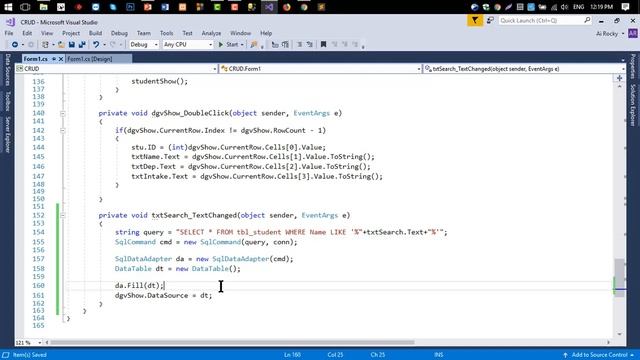Screen dimensions: 640x360
Task: Switch to the Form1.cs tab
Action: (x=36, y=59)
